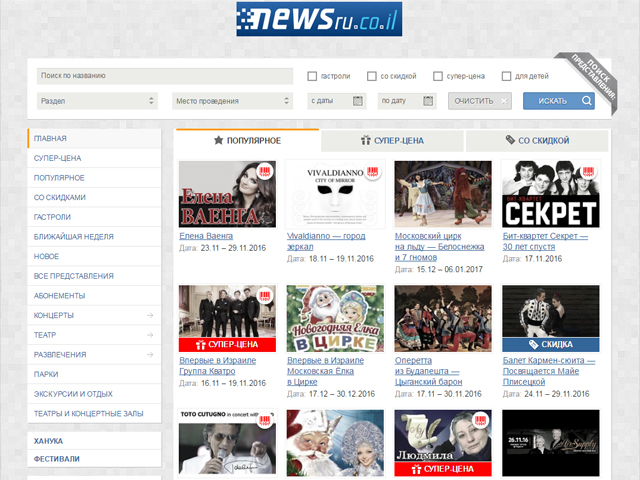This screenshot has height=480, width=640.
Task: Click the 'с даты' date field
Action: (337, 101)
